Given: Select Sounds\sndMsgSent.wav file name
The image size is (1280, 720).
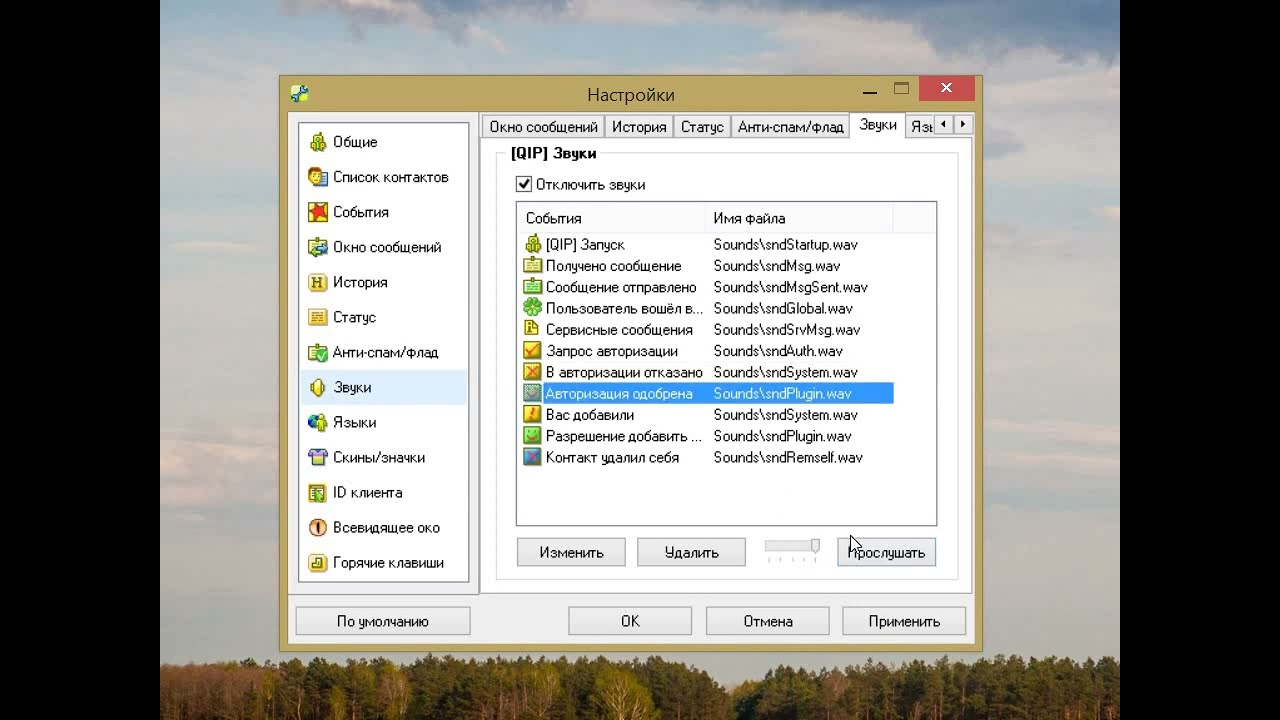Looking at the screenshot, I should (x=790, y=287).
